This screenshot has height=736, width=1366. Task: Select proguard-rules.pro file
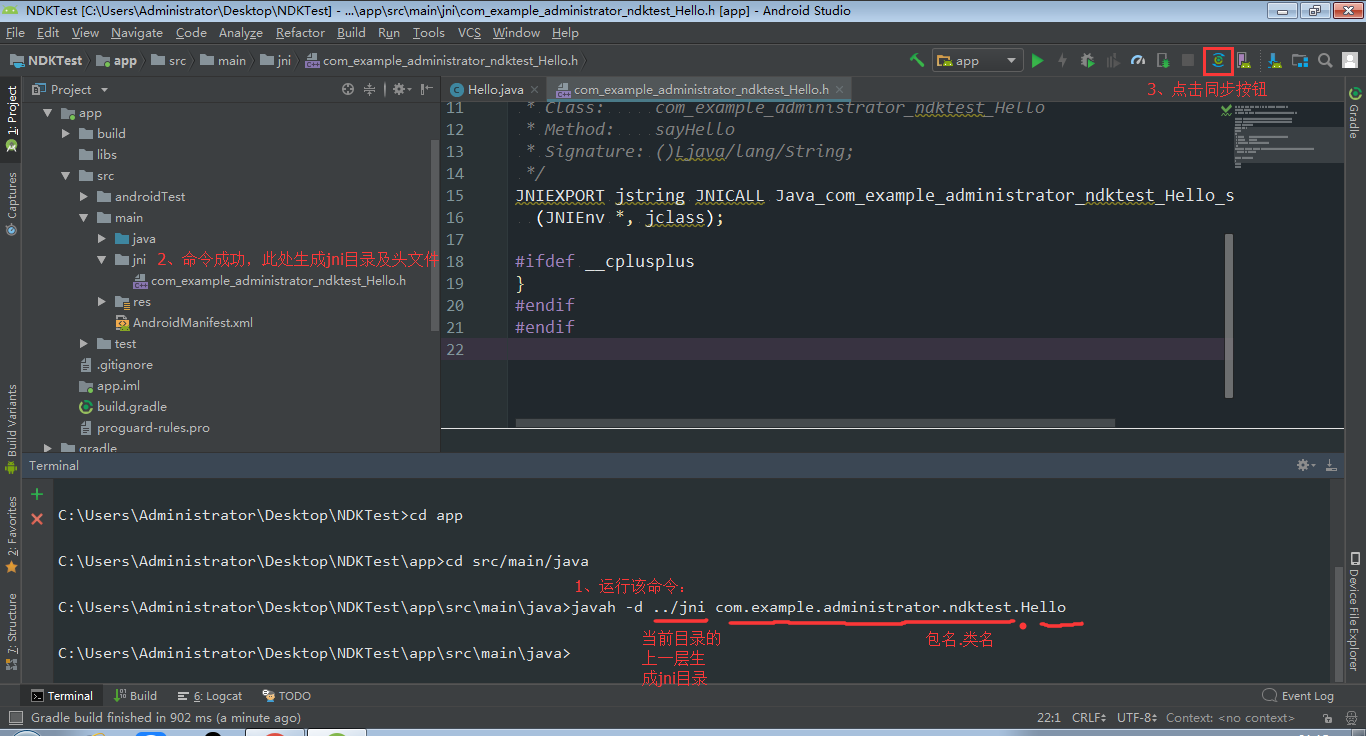[145, 428]
